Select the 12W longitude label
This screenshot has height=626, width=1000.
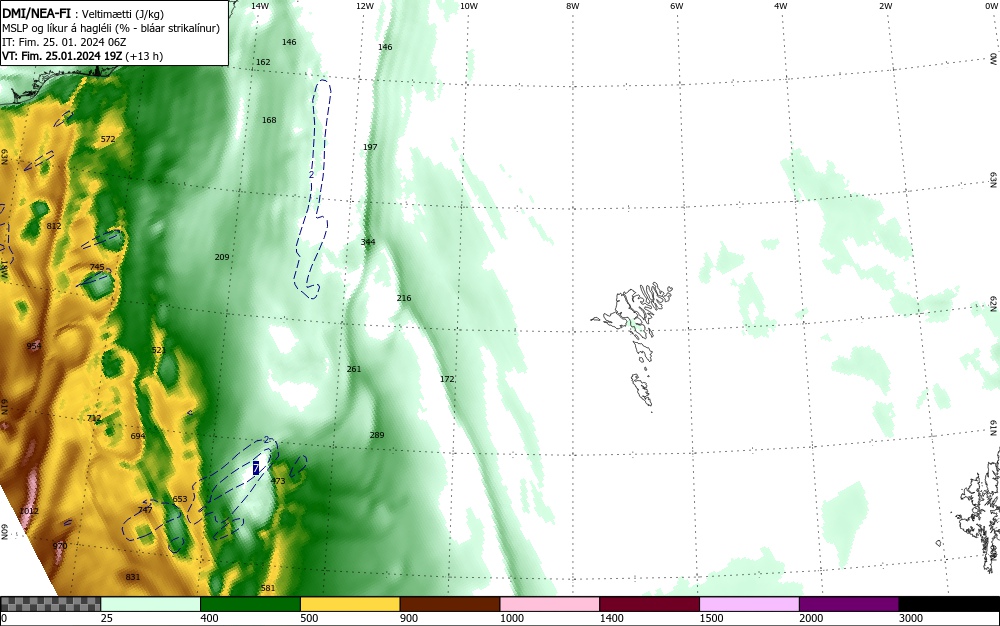click(364, 6)
